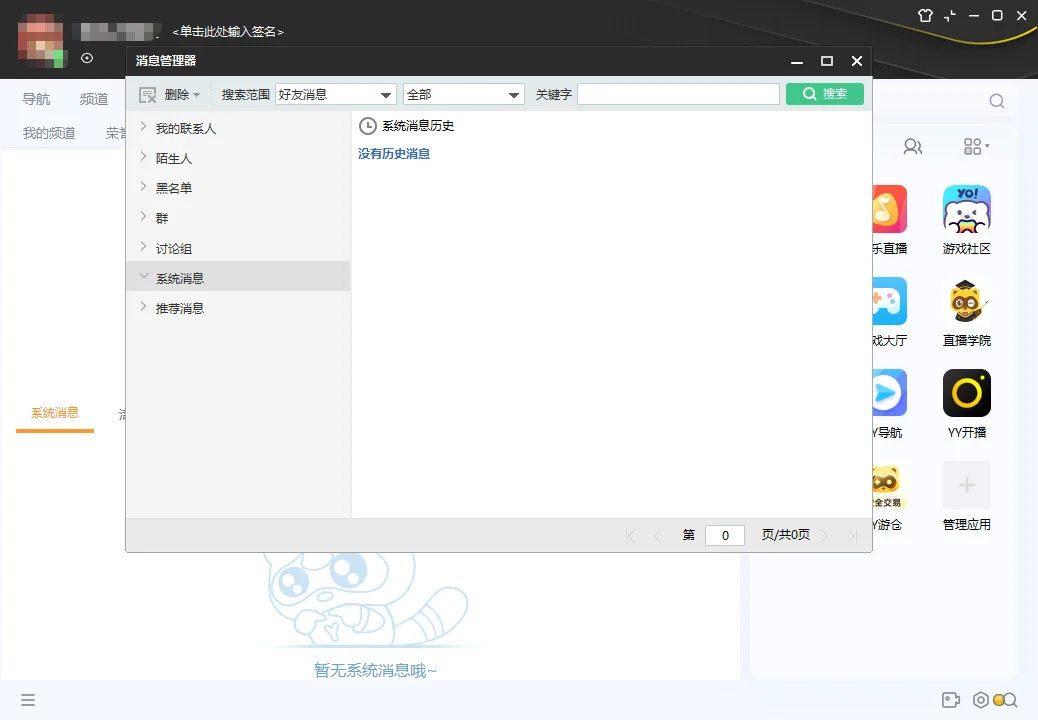The height and width of the screenshot is (720, 1038).
Task: Click the 系统消息历史 heading text
Action: point(418,126)
